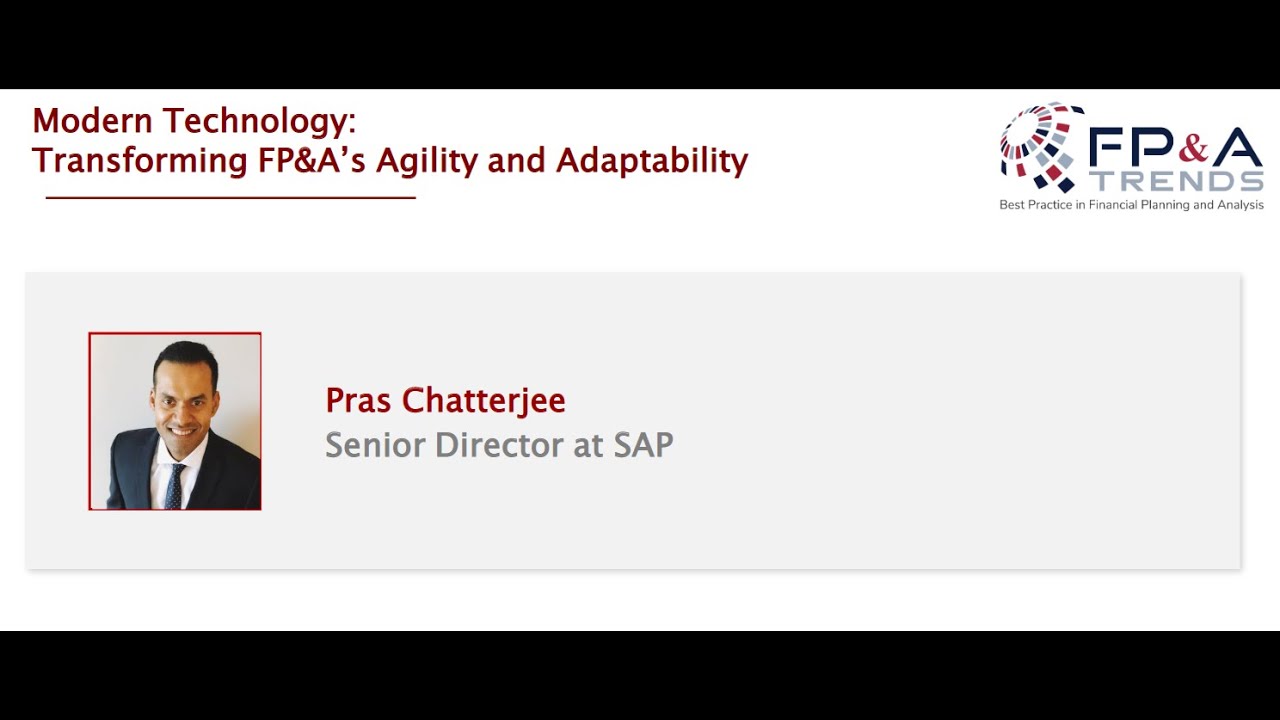Click the name Pras Chatterjee
Screen dimensions: 1280x720
coord(445,401)
